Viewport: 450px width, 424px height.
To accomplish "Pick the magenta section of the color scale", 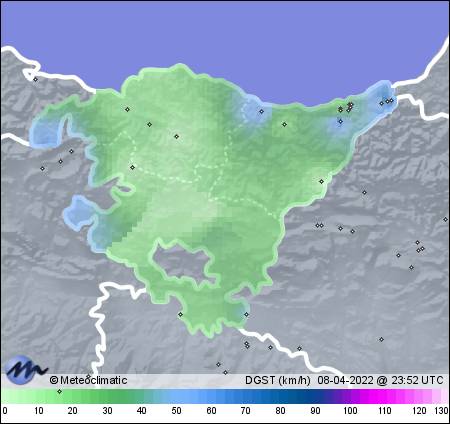I will pyautogui.click(x=373, y=396).
